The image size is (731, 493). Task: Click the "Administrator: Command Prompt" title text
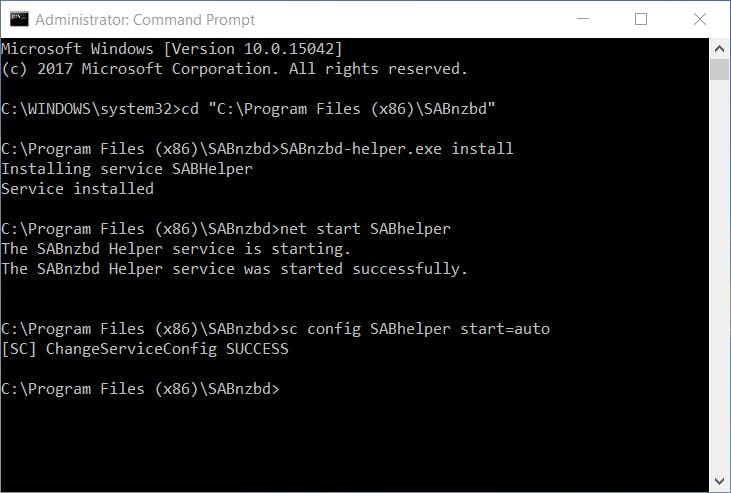coord(146,19)
